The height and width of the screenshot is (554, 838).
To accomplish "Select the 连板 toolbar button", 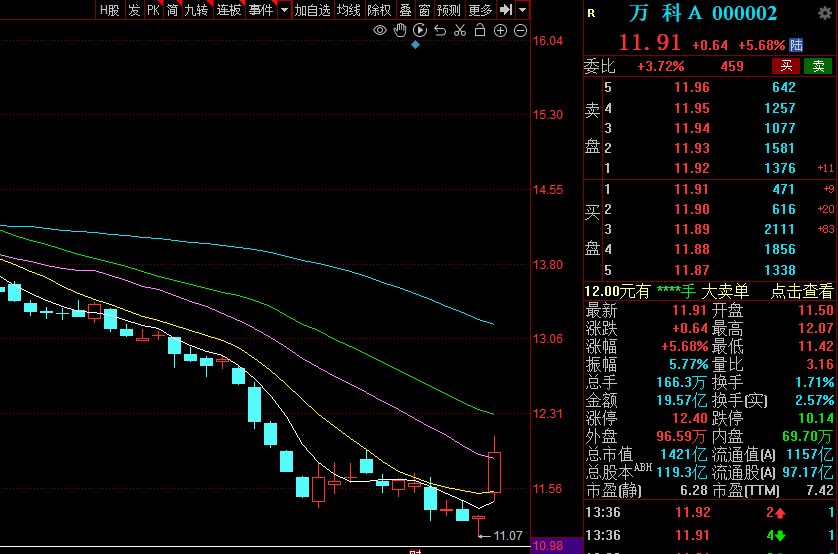I will (x=229, y=10).
